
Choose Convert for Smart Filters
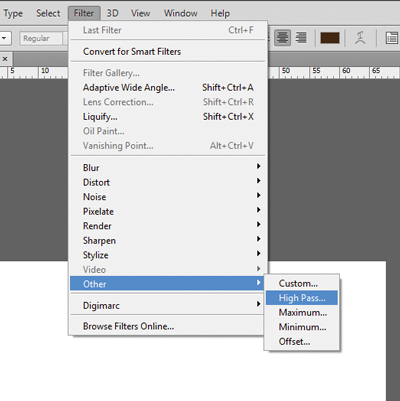(x=168, y=52)
